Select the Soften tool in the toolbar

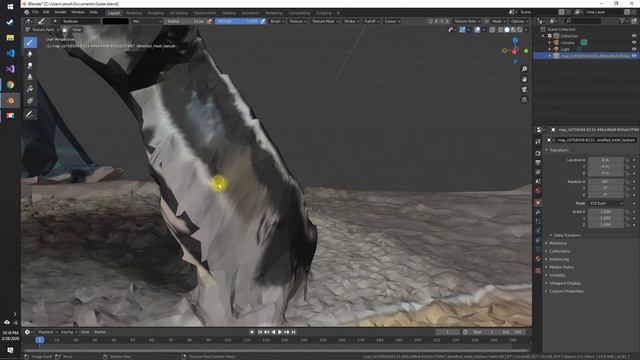(x=30, y=54)
